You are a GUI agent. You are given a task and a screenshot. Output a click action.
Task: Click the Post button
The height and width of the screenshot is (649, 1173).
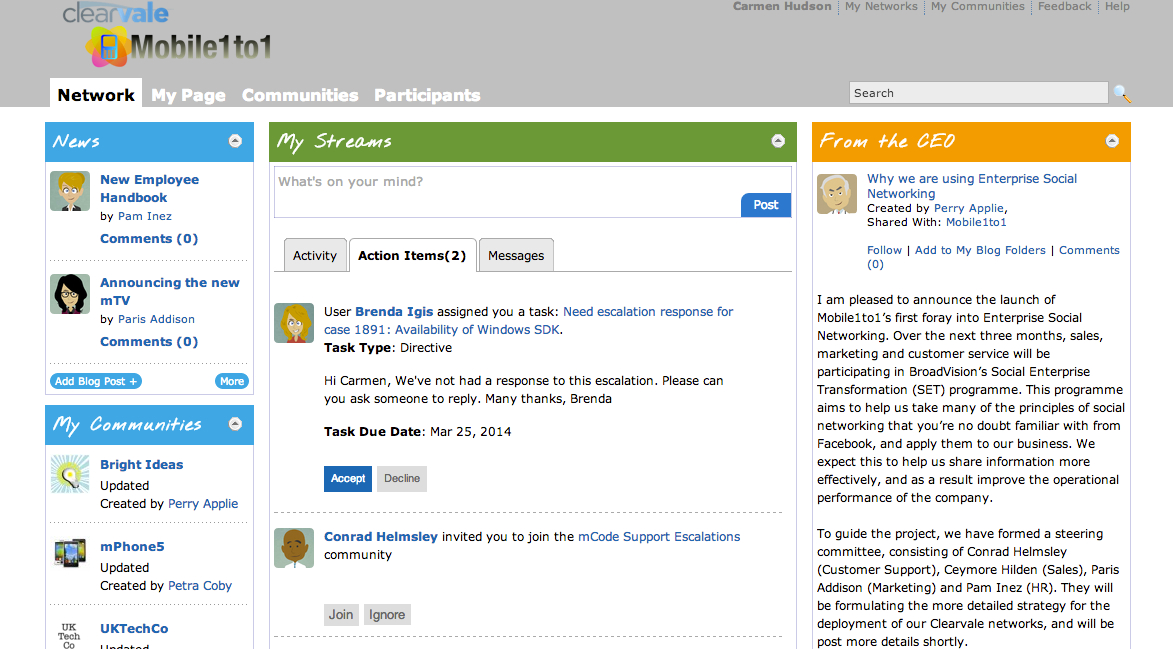click(766, 205)
